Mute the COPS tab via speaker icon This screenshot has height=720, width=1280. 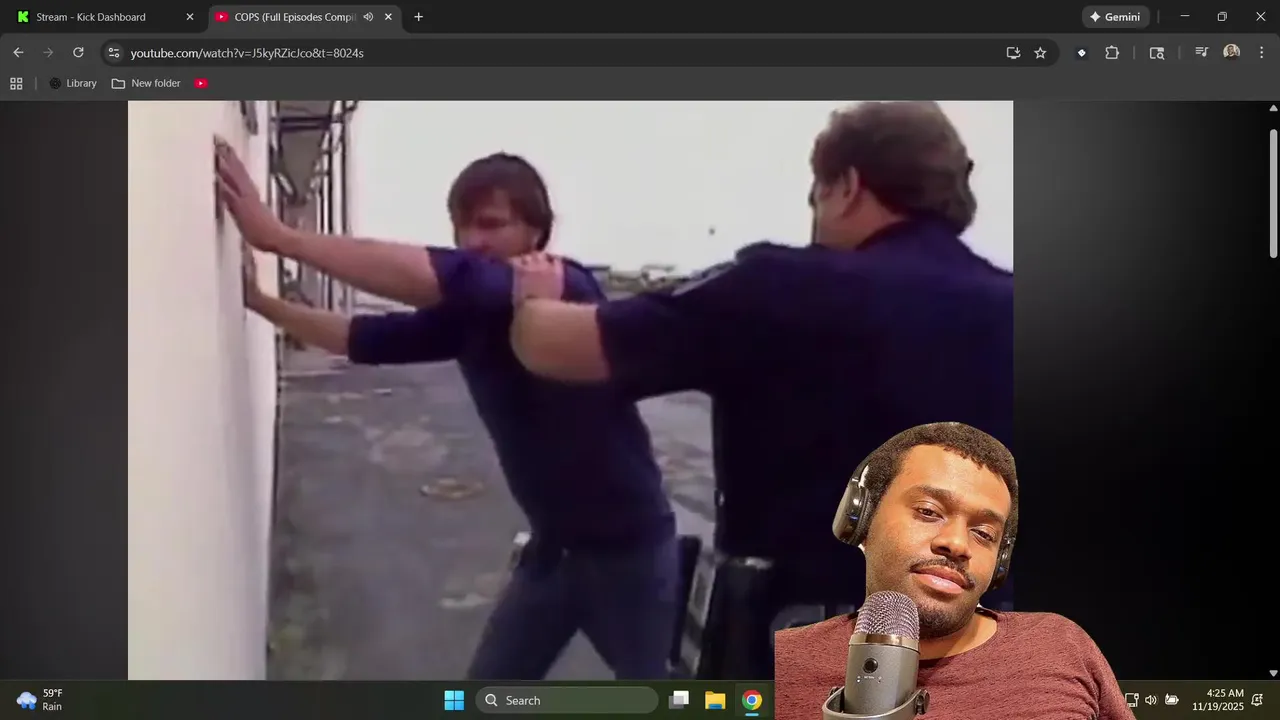pos(368,17)
